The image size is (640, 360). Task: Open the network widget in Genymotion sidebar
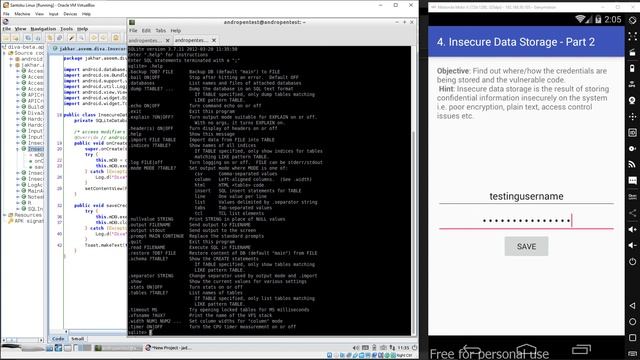coord(632,164)
